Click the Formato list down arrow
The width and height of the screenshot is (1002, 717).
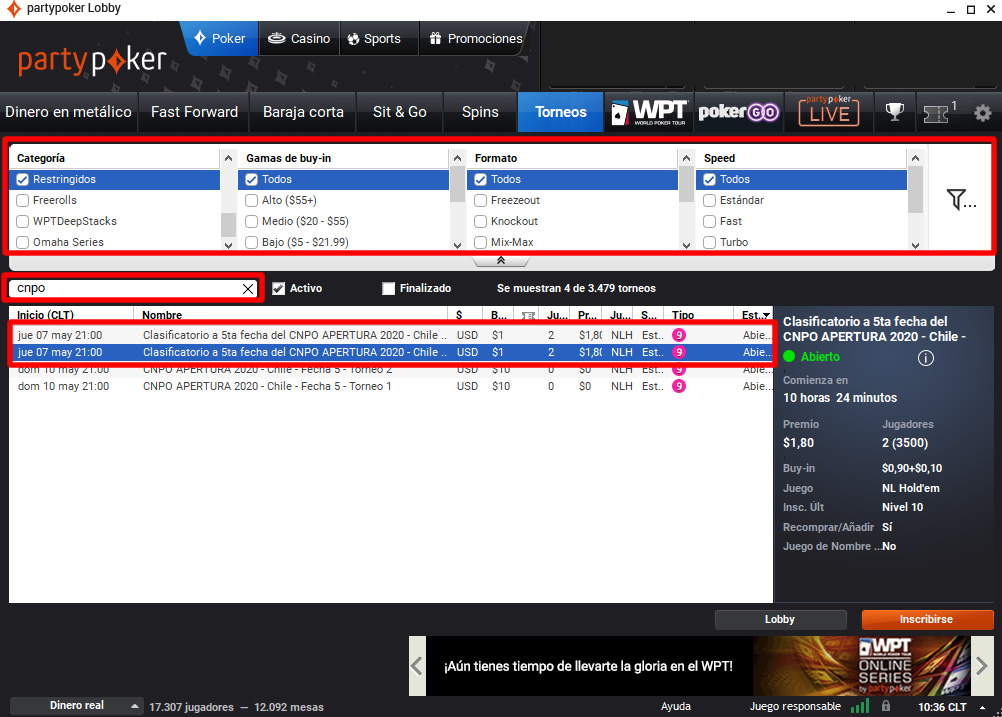coord(686,245)
